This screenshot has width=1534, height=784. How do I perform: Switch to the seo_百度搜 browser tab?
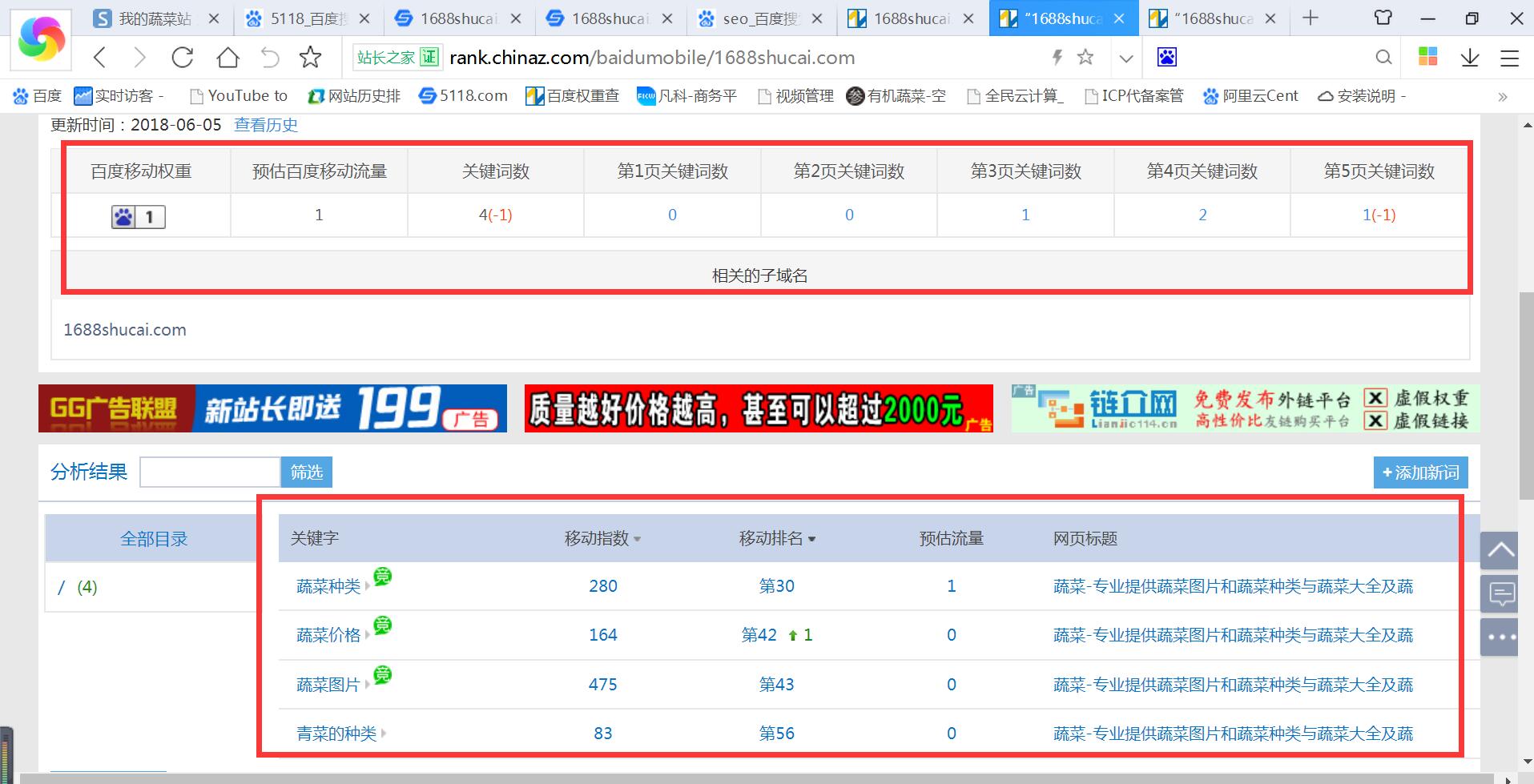click(753, 18)
